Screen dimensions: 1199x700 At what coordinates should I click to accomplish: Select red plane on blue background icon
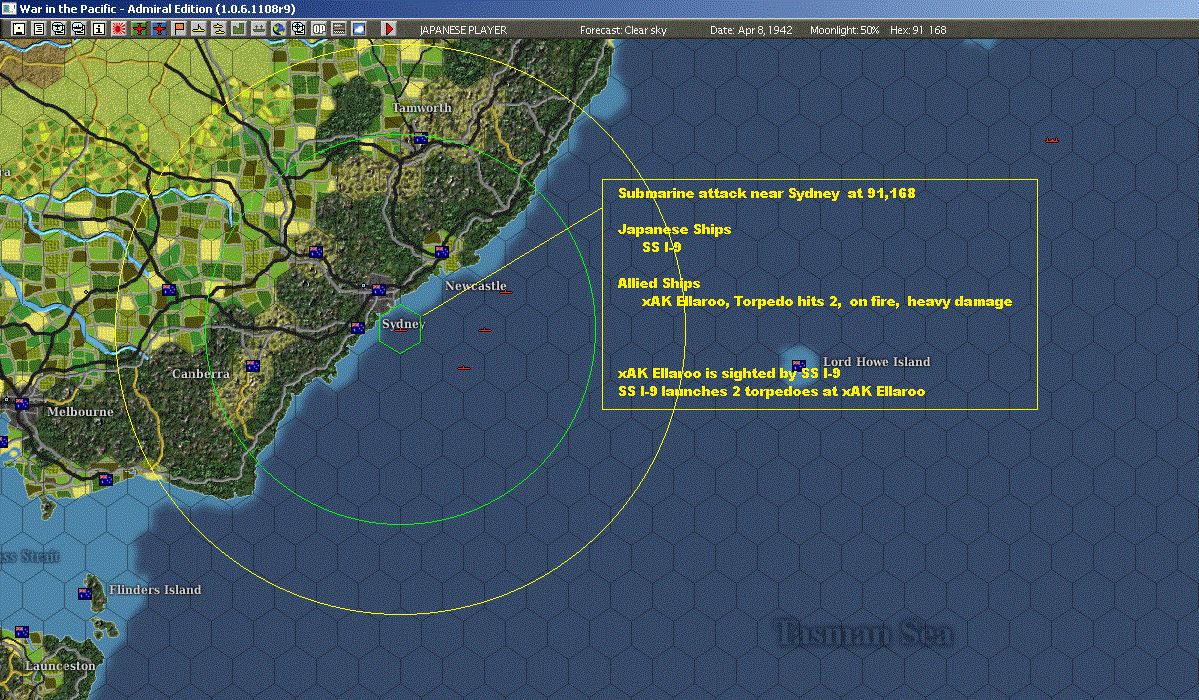click(x=159, y=29)
